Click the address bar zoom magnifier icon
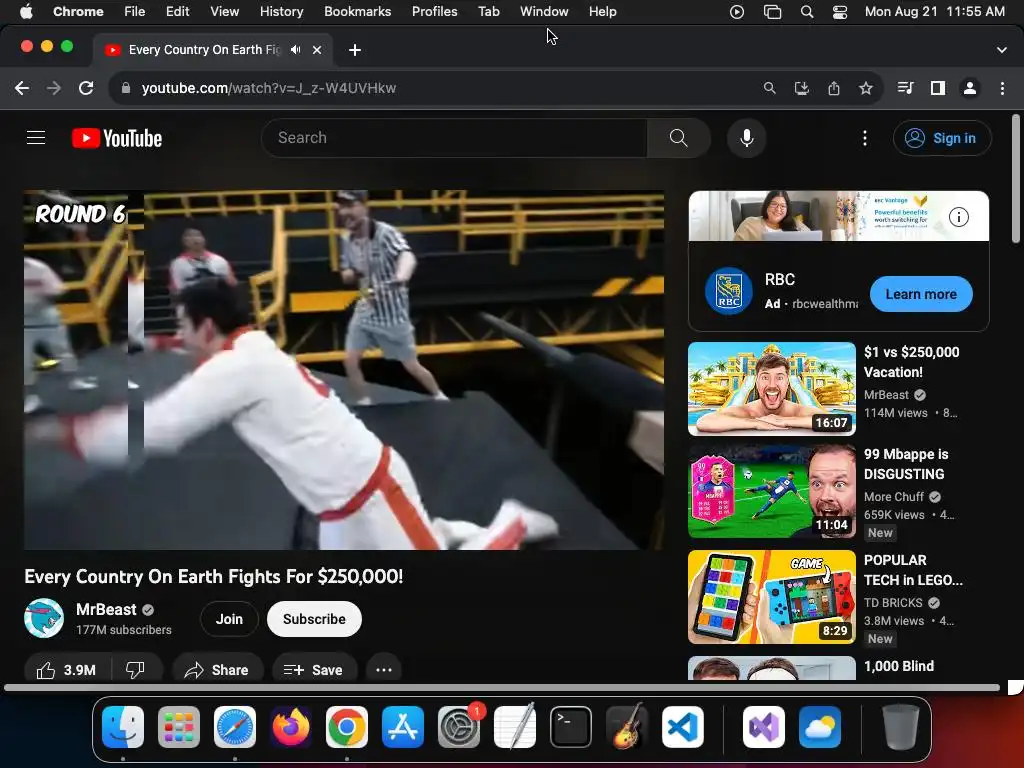1024x768 pixels. [x=769, y=88]
